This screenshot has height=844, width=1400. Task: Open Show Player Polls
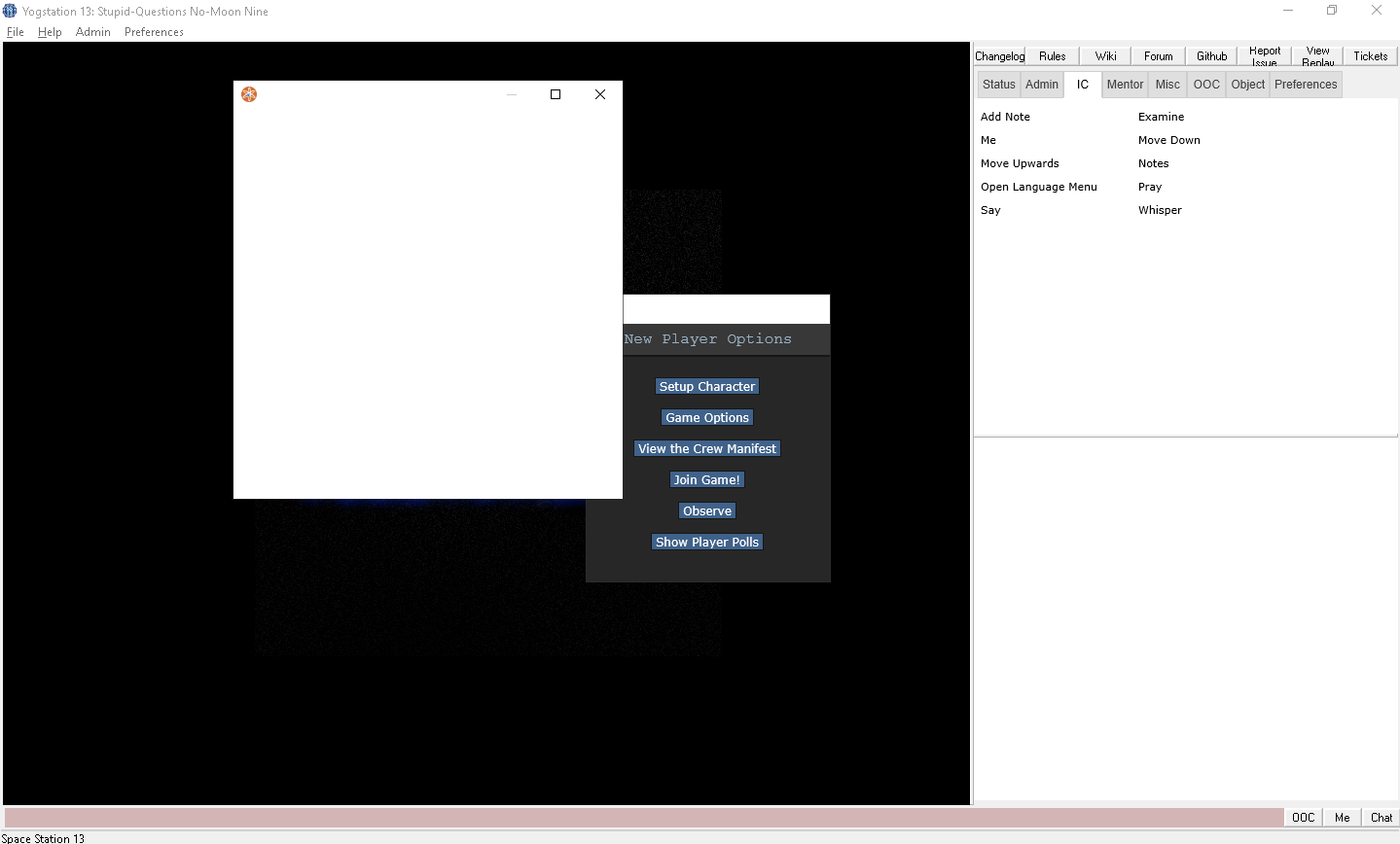point(707,542)
